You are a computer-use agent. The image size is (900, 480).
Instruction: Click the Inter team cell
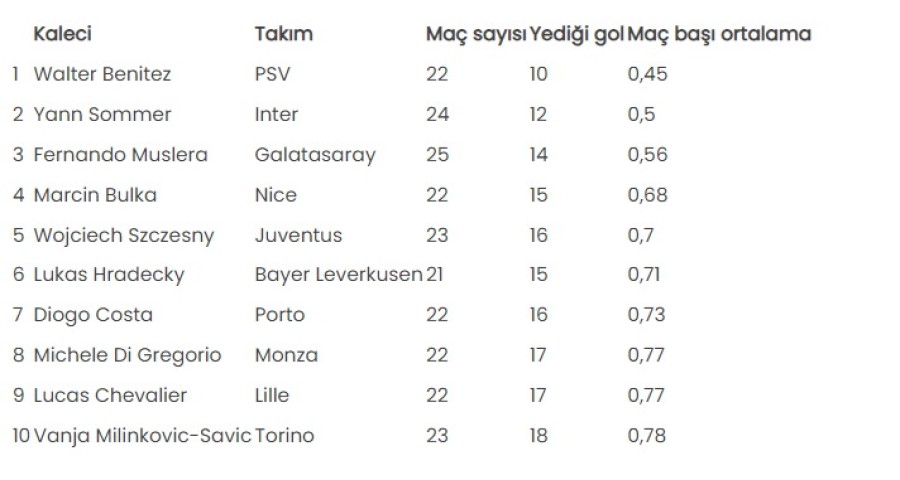click(276, 114)
